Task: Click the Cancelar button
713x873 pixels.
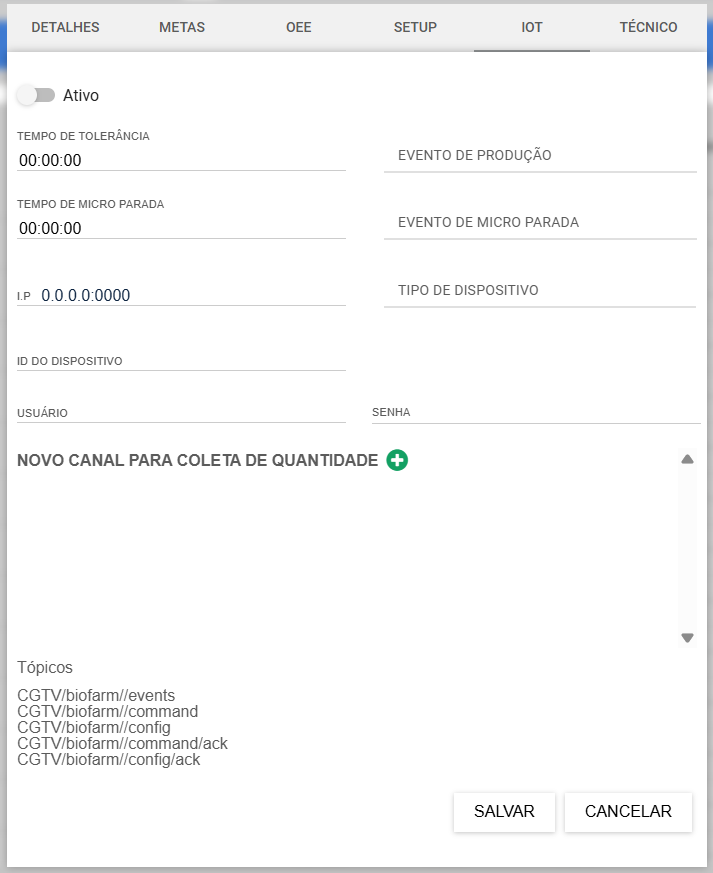Action: pos(628,812)
